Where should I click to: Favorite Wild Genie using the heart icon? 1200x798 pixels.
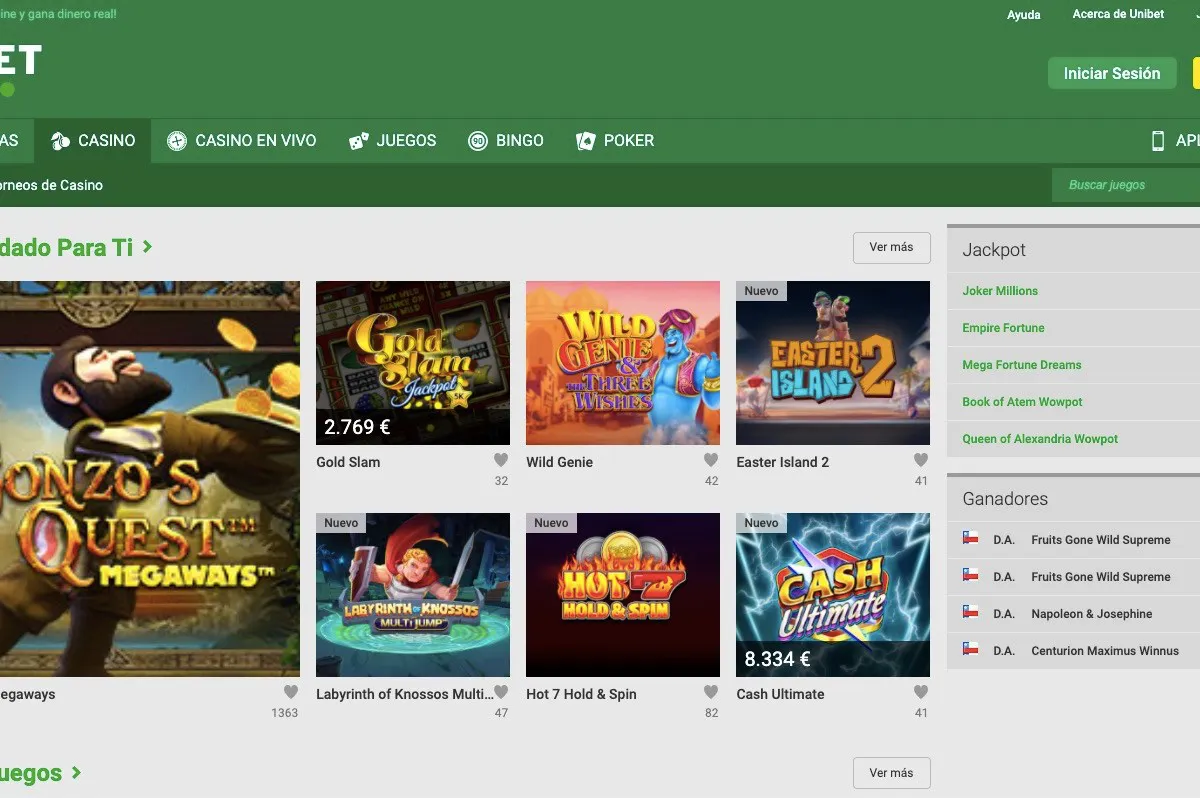tap(711, 461)
